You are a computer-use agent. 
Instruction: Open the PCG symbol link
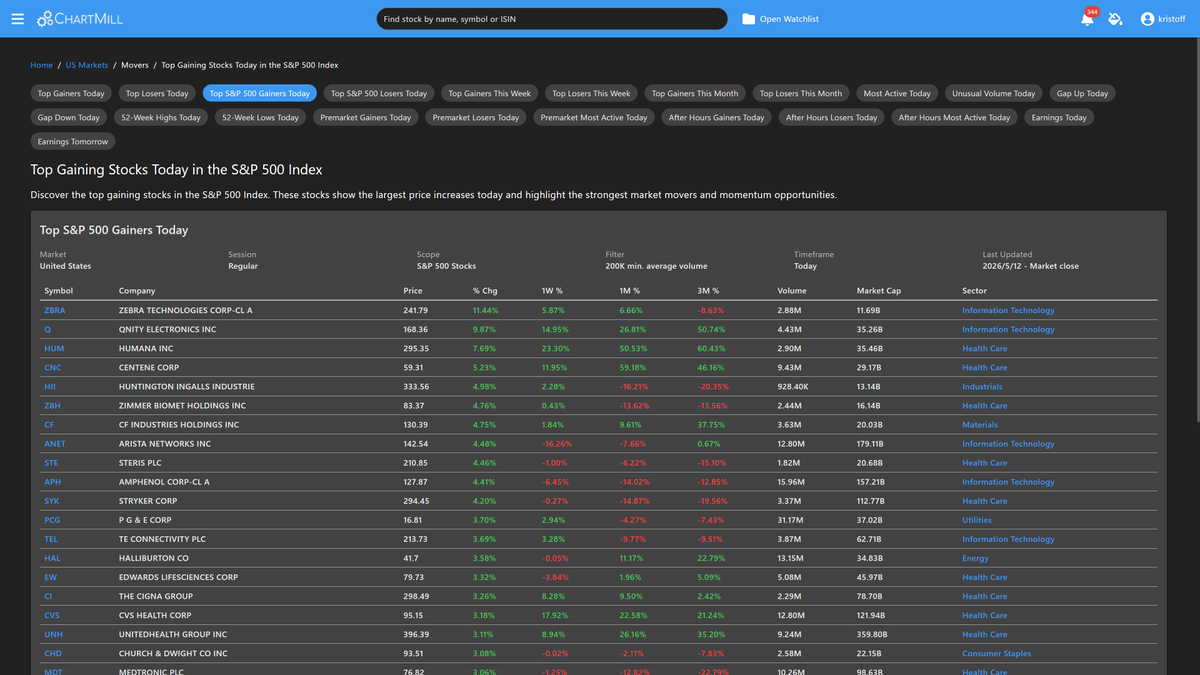52,520
